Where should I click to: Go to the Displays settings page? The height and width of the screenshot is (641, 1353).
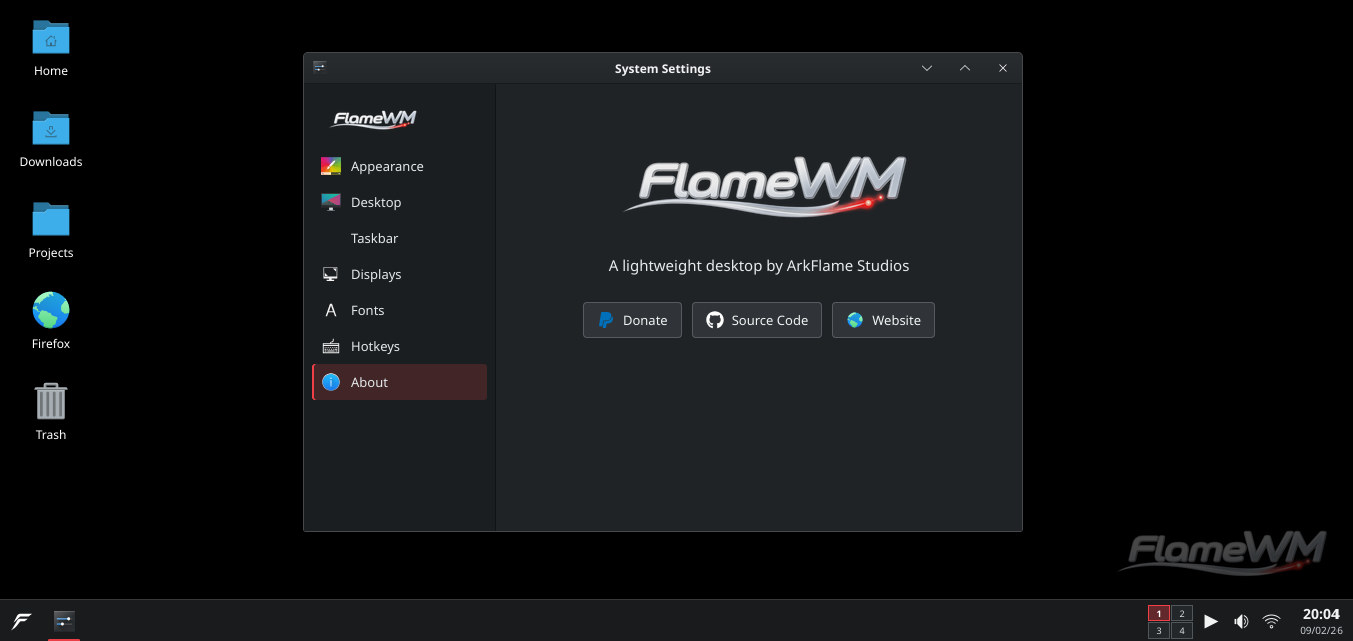(x=399, y=274)
